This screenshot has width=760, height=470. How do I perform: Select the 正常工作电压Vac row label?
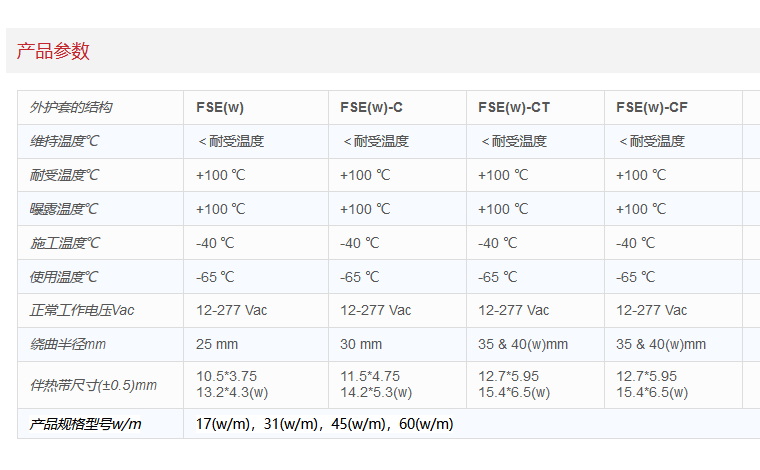(82, 310)
